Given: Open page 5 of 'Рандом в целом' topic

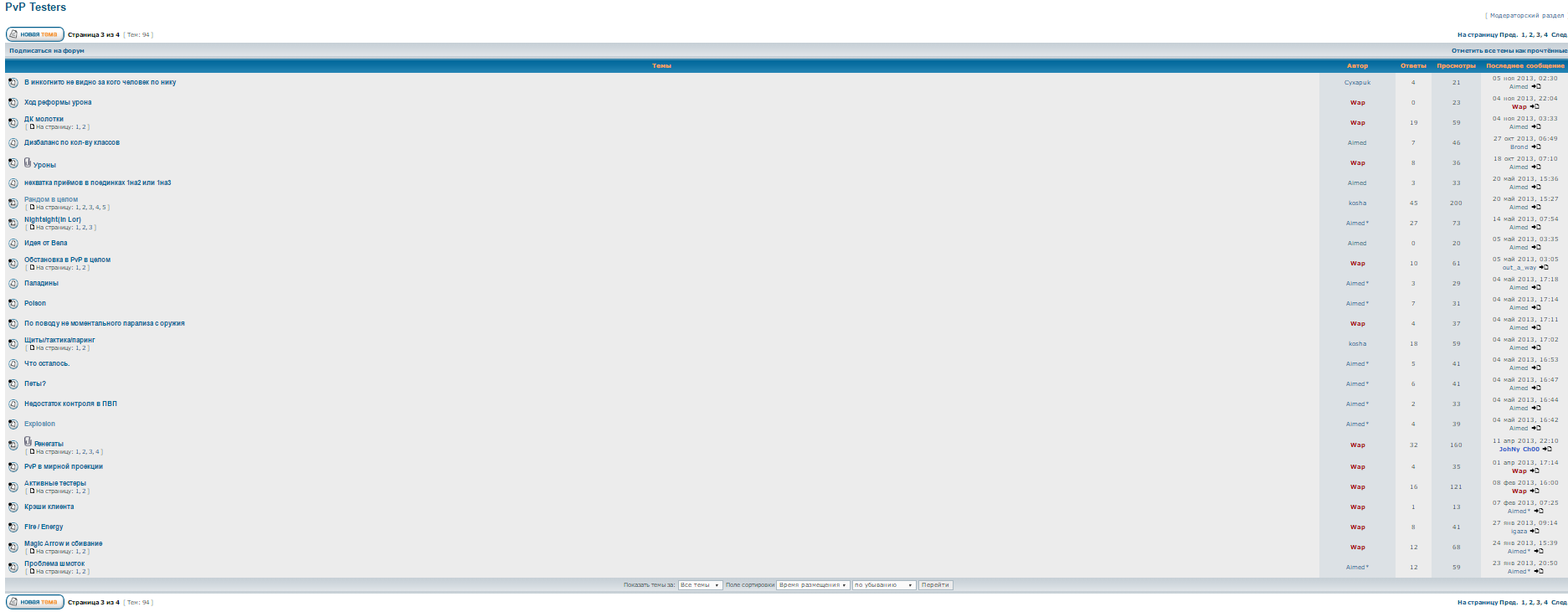Looking at the screenshot, I should click(104, 208).
